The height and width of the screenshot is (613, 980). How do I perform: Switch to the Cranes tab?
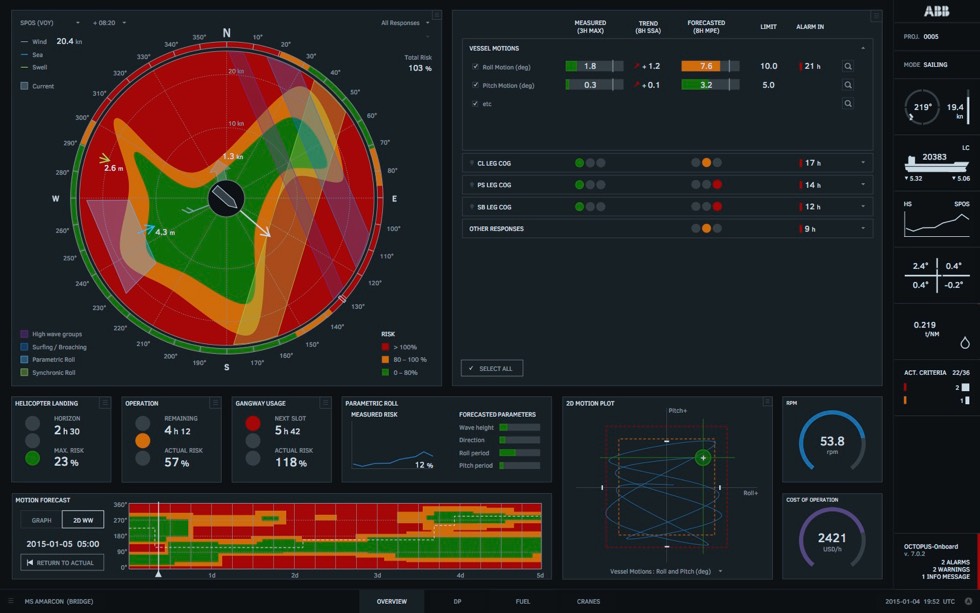pyautogui.click(x=588, y=601)
